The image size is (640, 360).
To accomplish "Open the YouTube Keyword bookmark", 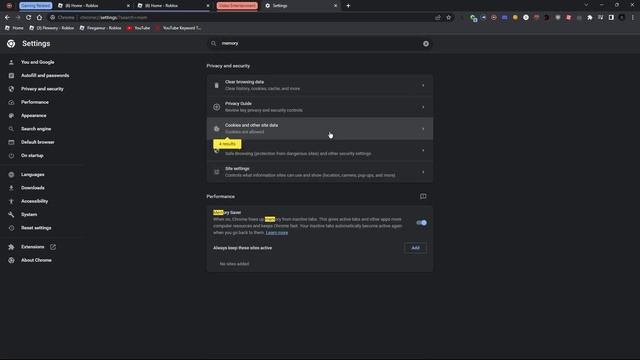I will pos(179,28).
